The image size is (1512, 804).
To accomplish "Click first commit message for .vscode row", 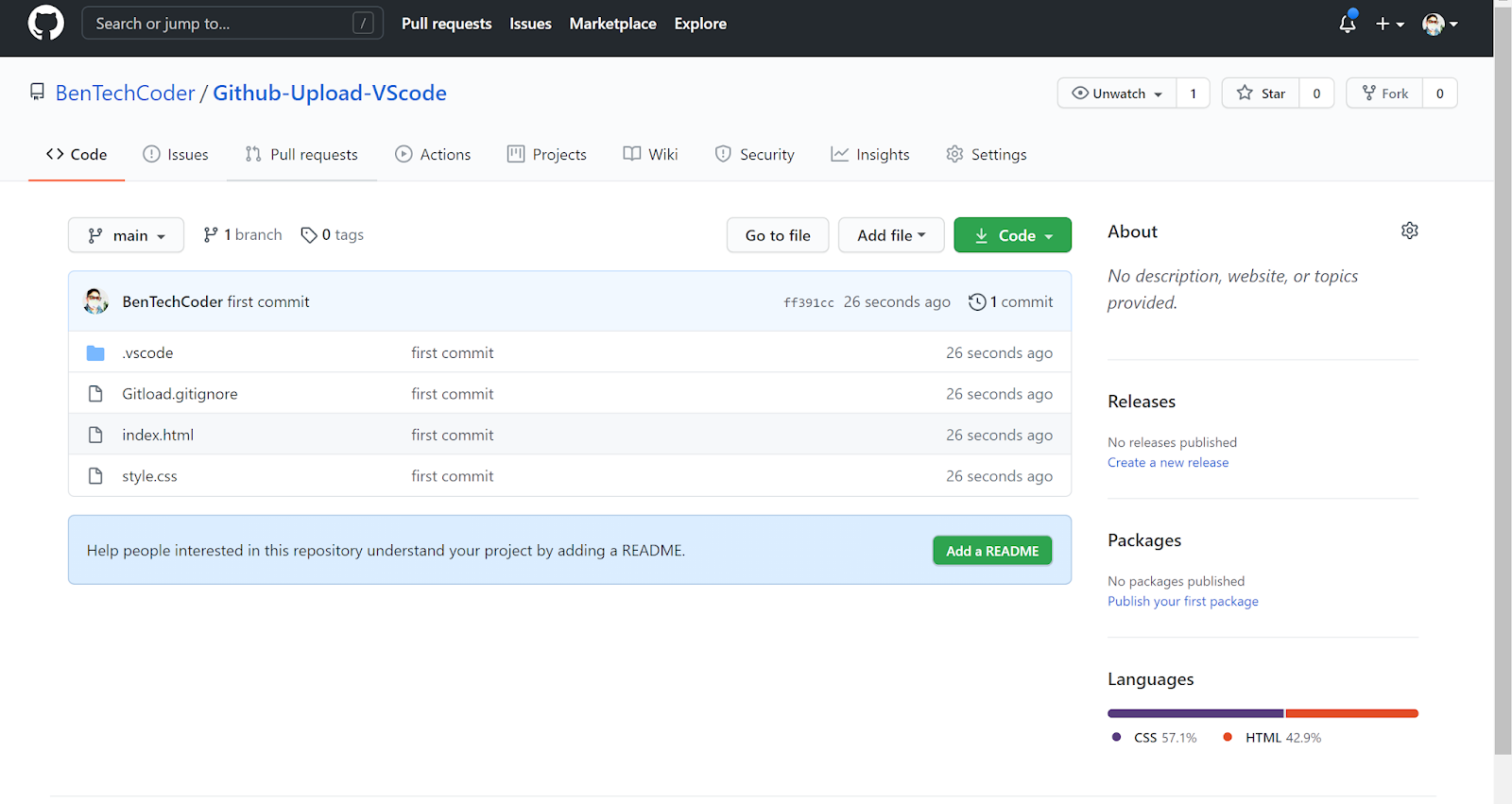I will 453,352.
